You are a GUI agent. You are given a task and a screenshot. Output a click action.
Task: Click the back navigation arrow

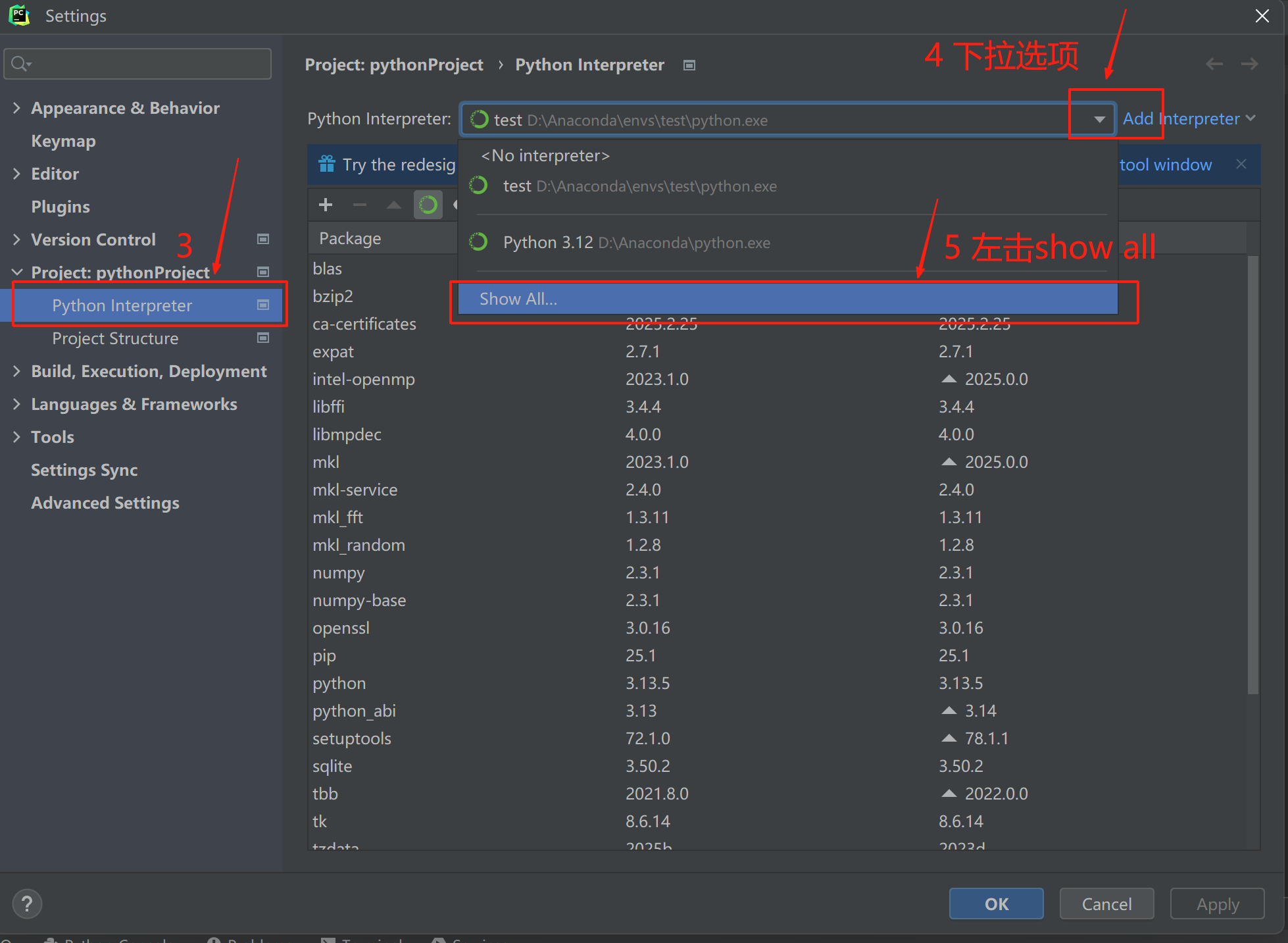coord(1214,64)
